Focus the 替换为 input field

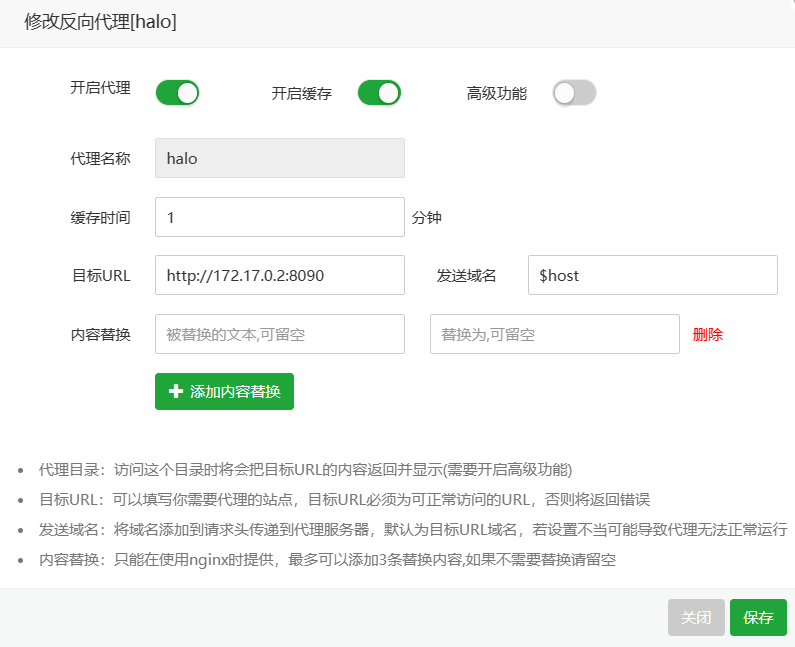[555, 334]
